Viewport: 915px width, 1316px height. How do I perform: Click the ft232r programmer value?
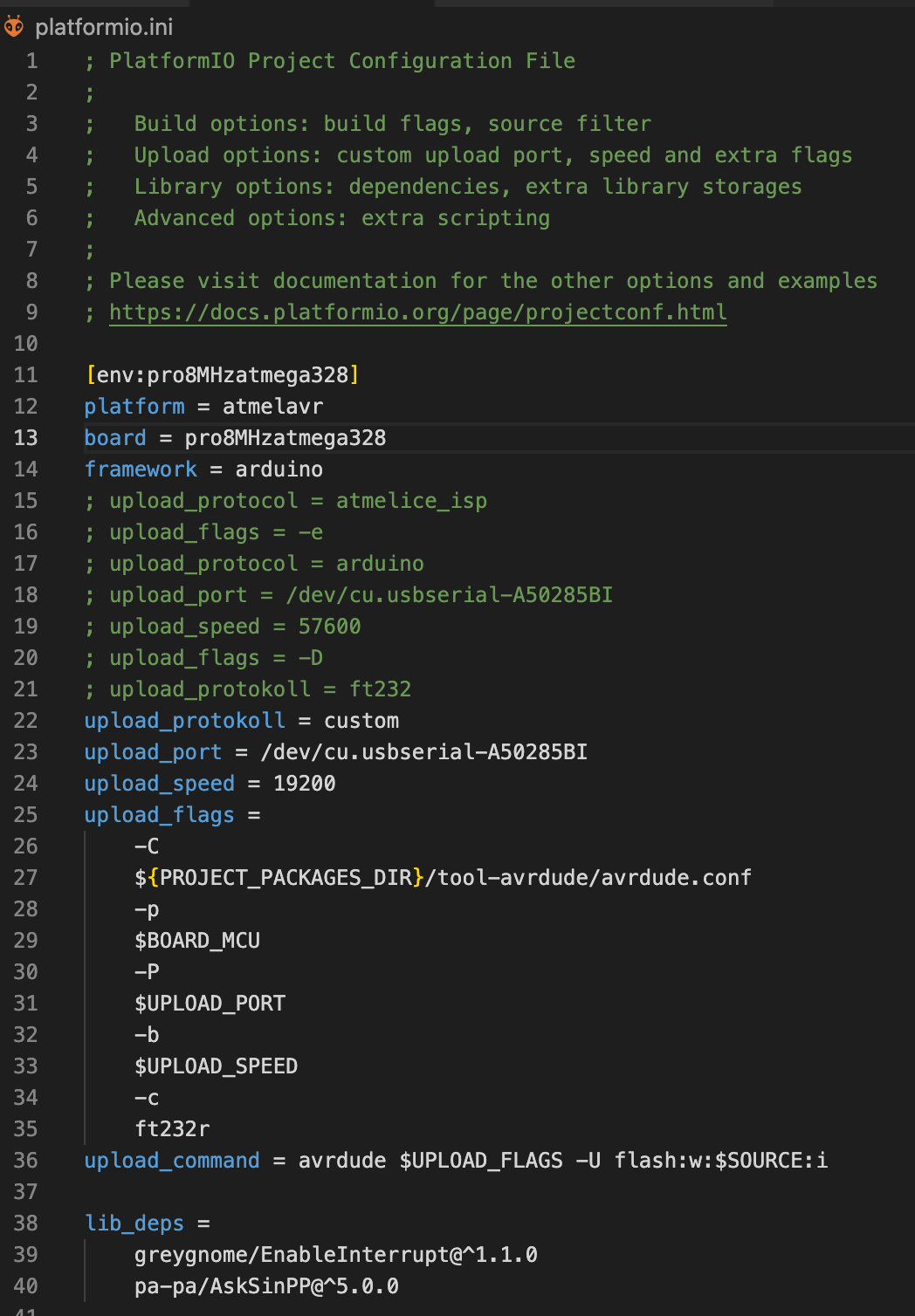click(172, 1129)
